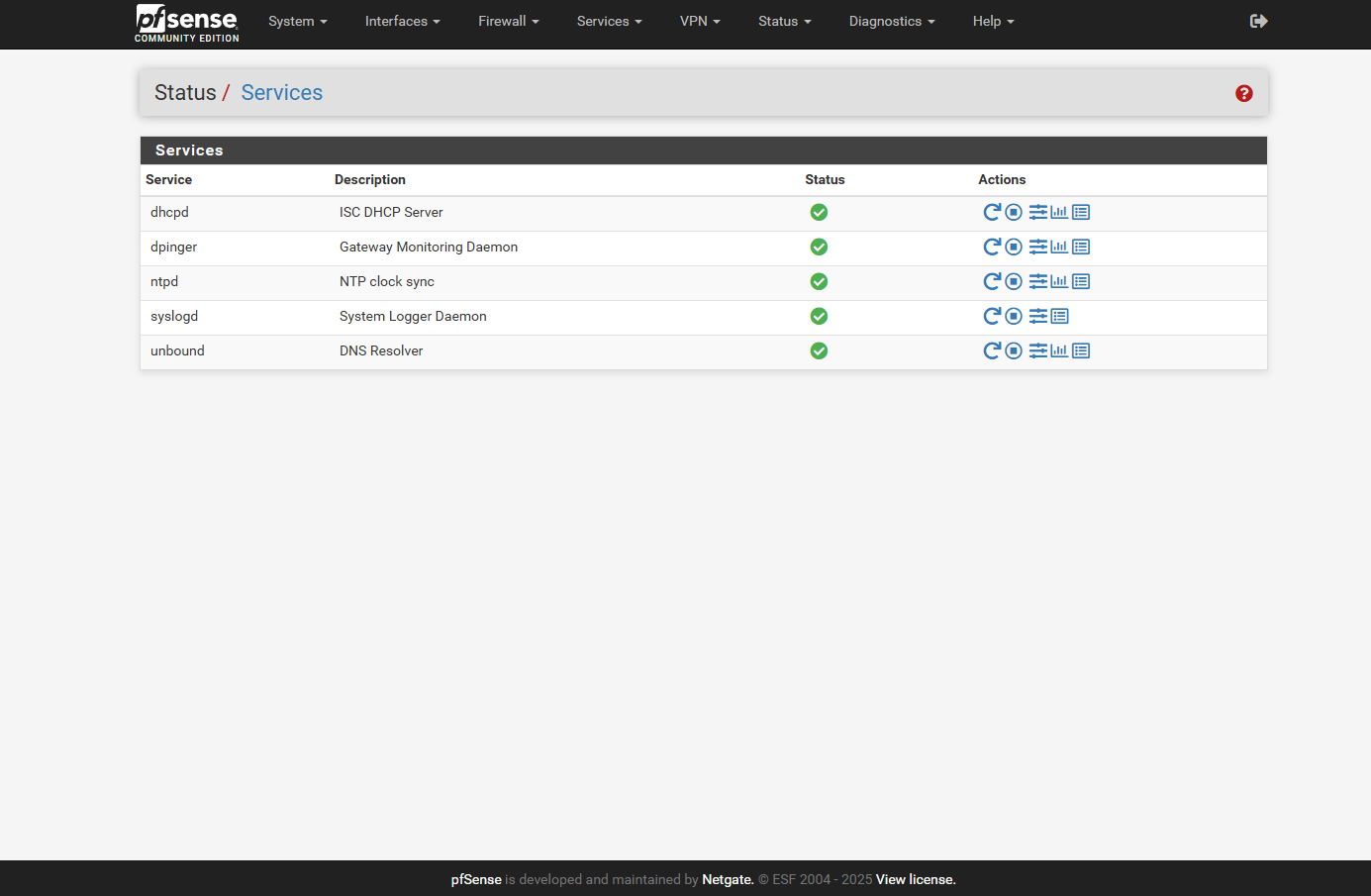This screenshot has width=1371, height=896.
Task: Open the Interfaces dropdown menu
Action: pos(403,21)
